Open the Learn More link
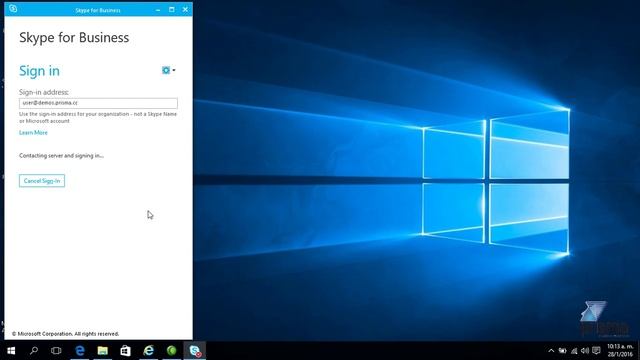Viewport: 640px width, 360px height. click(33, 133)
